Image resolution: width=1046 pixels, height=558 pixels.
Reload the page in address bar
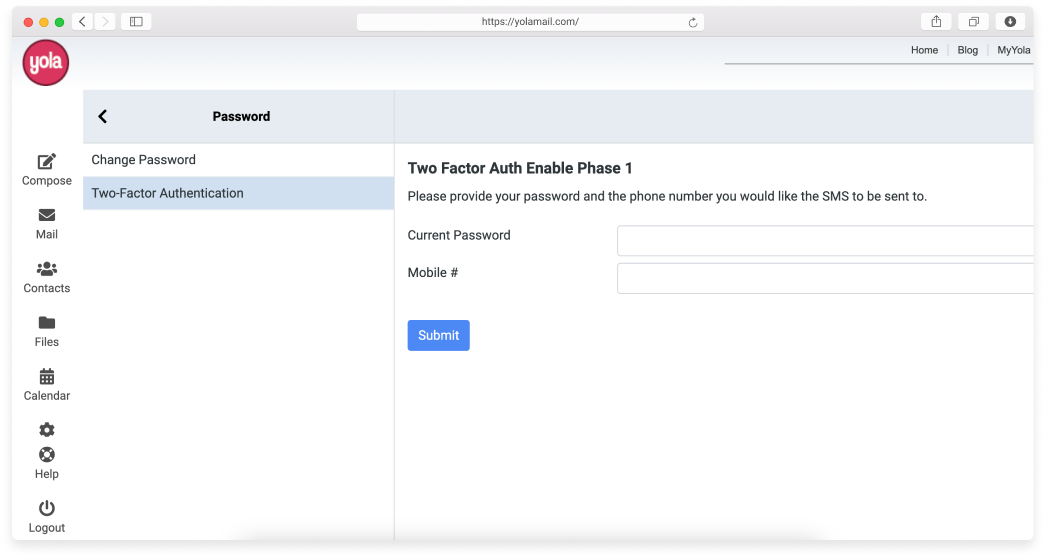[692, 22]
